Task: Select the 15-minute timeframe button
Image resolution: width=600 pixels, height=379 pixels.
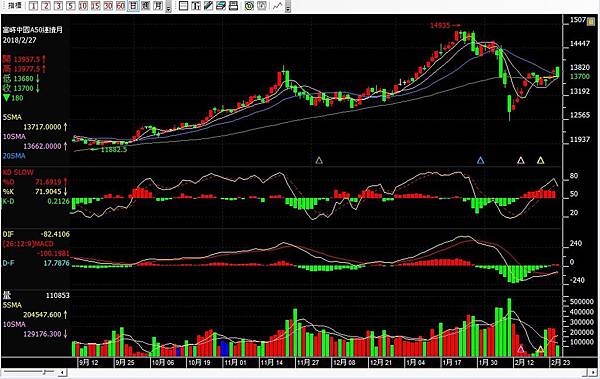Action: tap(96, 6)
